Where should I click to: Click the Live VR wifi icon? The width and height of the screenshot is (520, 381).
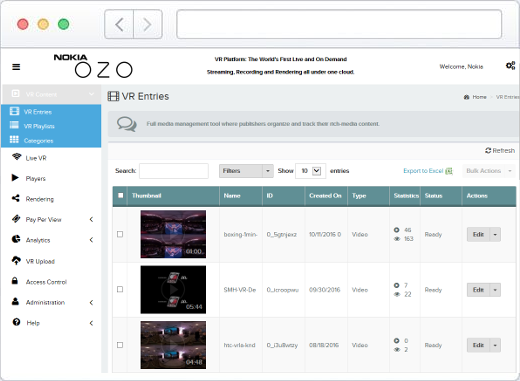pyautogui.click(x=16, y=157)
